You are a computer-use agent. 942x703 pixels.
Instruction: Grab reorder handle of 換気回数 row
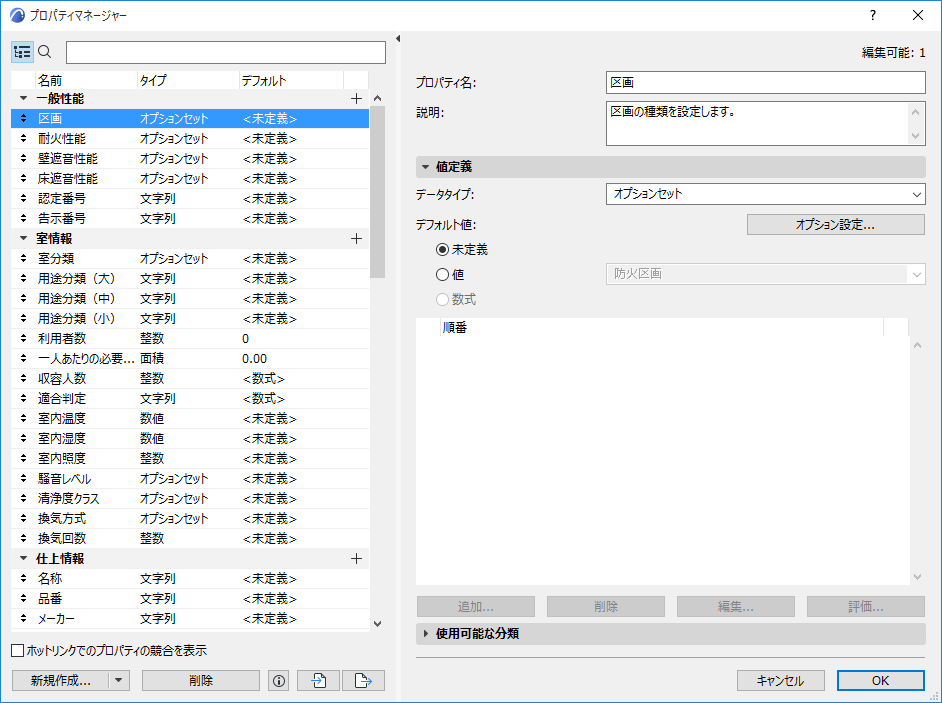click(23, 538)
